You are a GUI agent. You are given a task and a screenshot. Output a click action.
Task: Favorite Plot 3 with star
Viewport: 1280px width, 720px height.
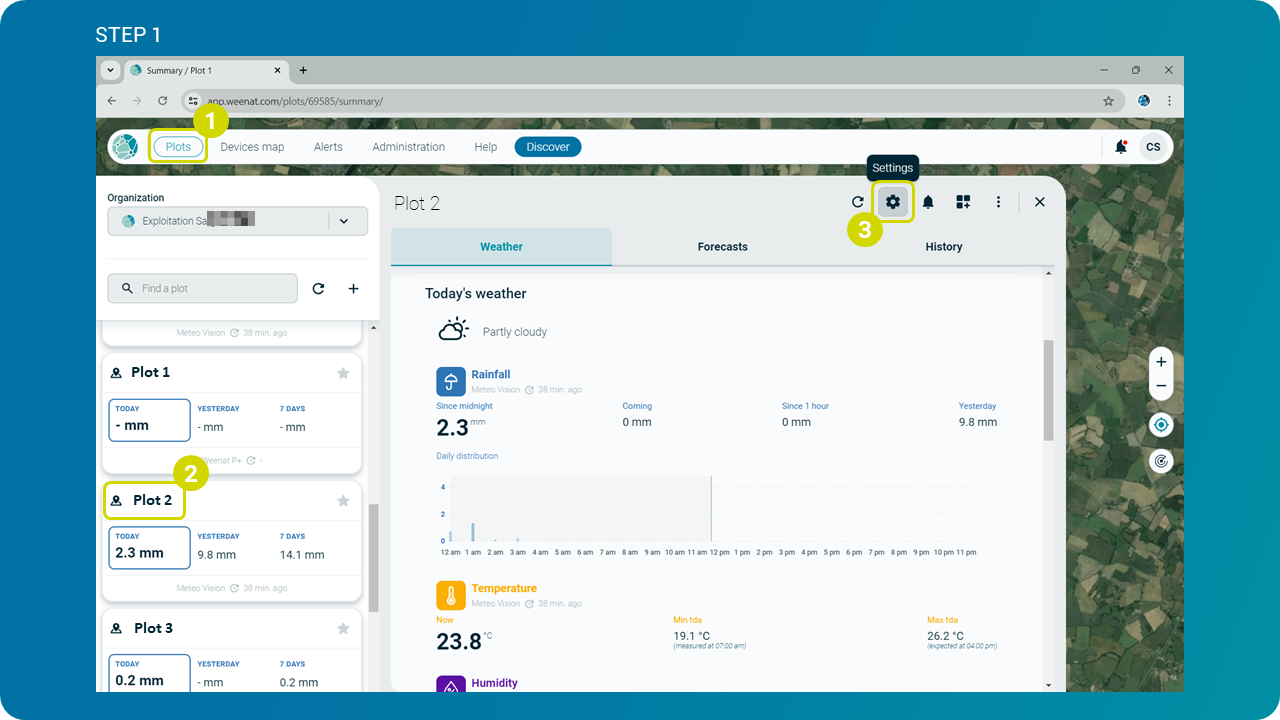343,629
